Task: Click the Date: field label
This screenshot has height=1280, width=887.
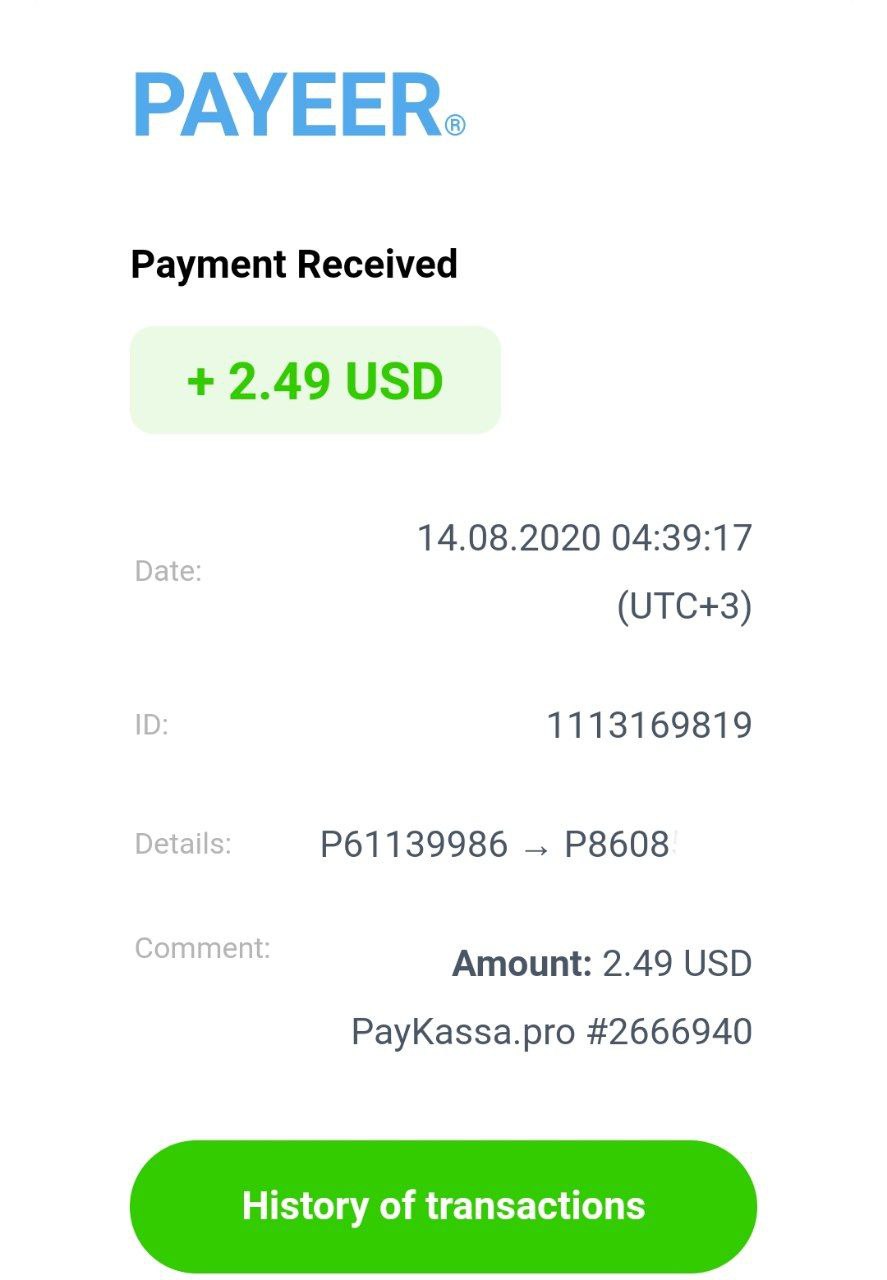Action: click(x=168, y=572)
